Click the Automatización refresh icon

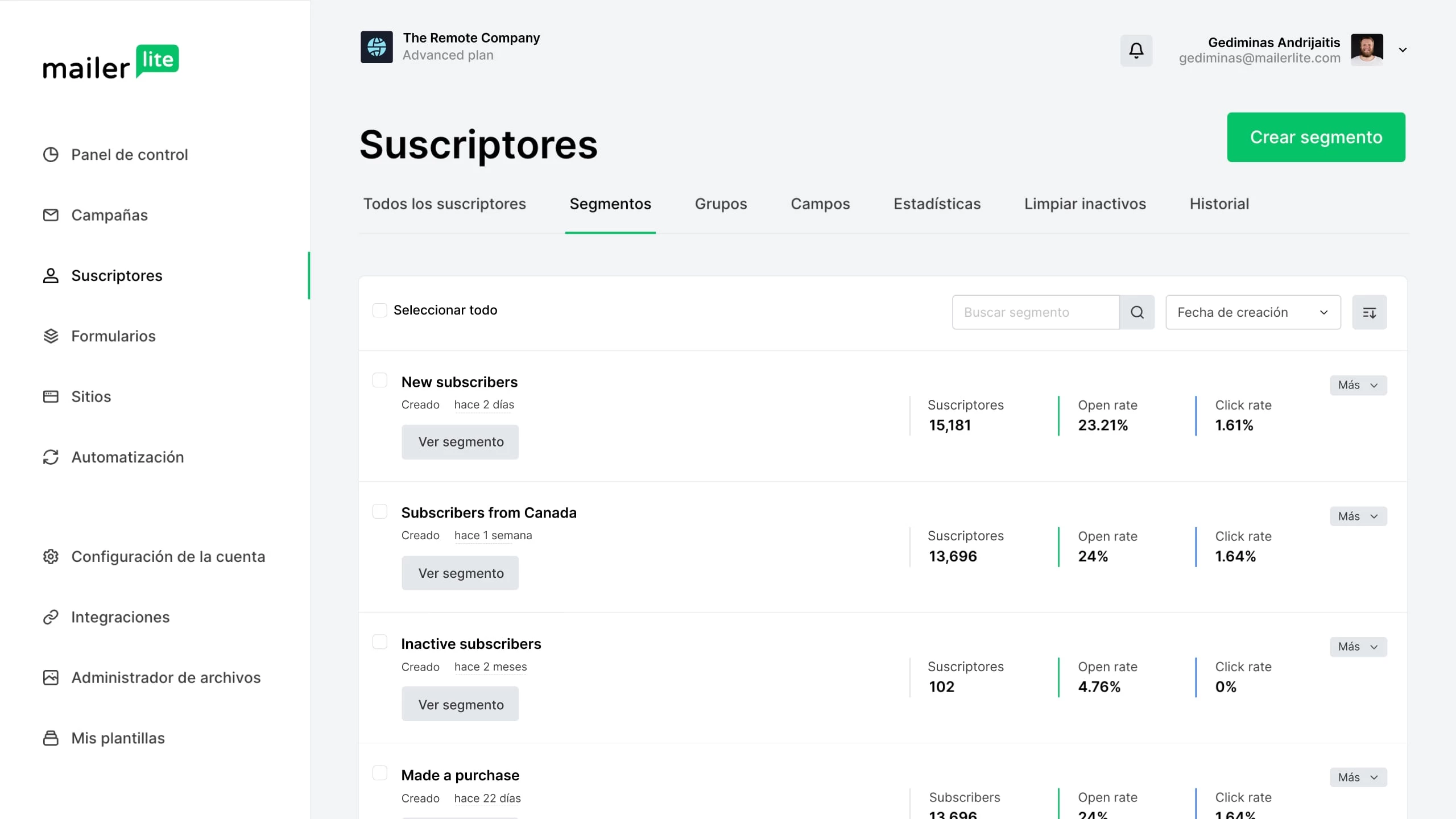tap(51, 457)
